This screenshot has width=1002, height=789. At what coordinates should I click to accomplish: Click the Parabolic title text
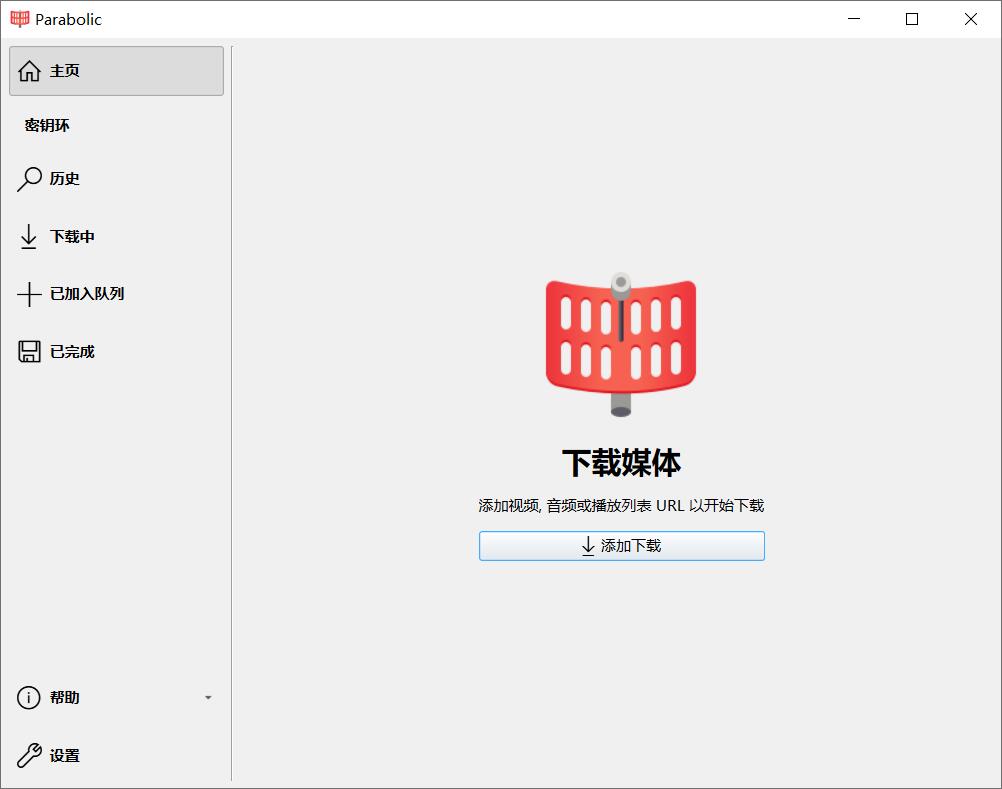[x=68, y=19]
